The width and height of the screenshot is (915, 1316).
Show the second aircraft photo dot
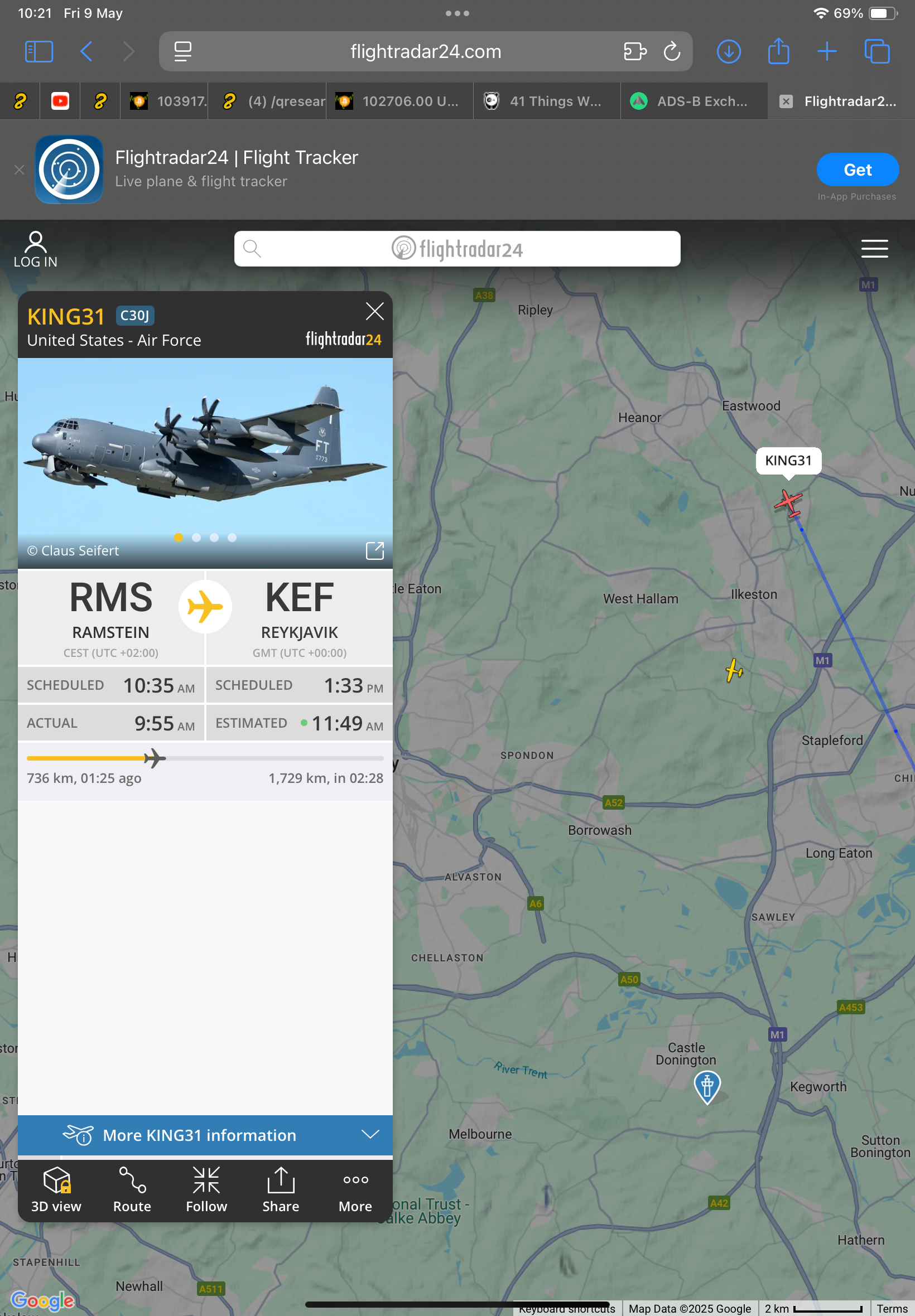point(196,538)
